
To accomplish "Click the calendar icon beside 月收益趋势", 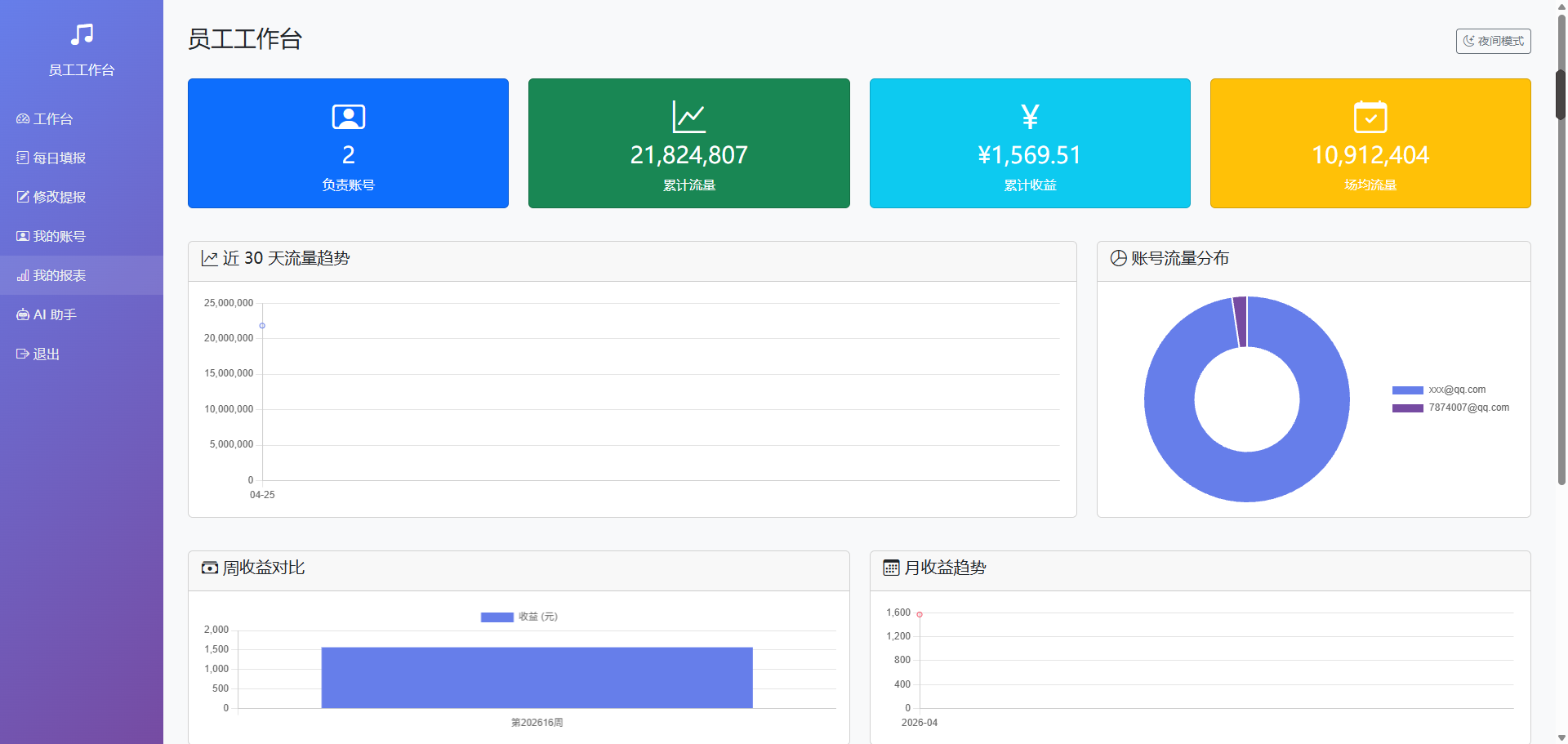I will tap(891, 568).
